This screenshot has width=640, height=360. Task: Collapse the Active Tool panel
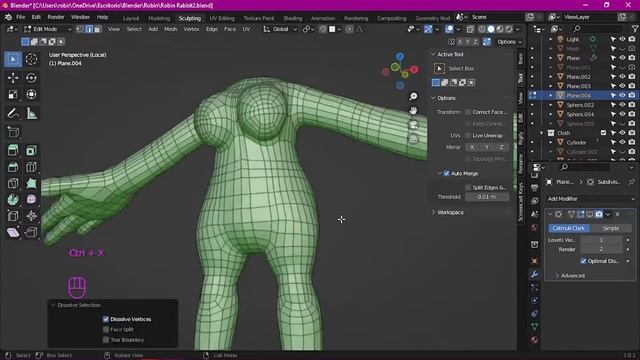433,54
